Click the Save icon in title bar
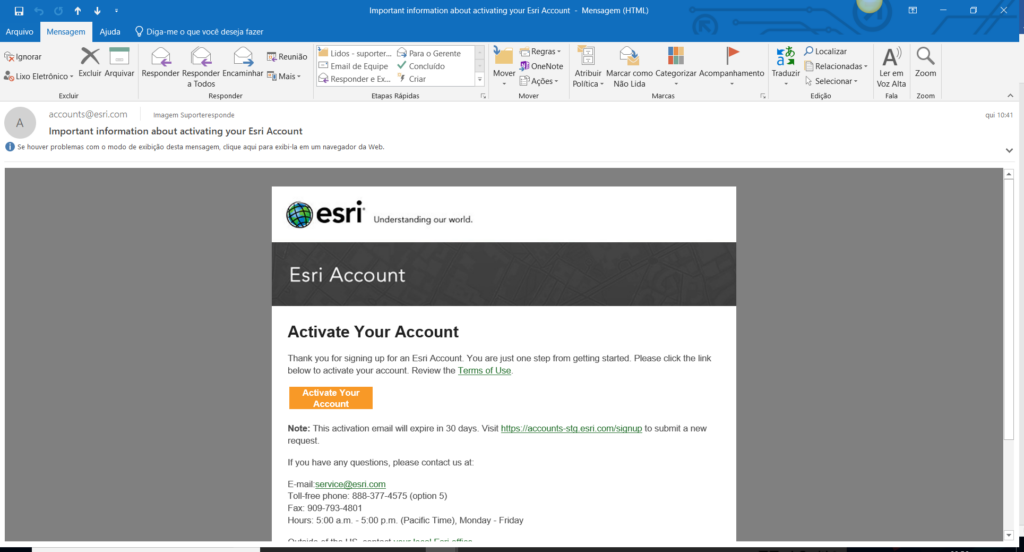Image resolution: width=1024 pixels, height=552 pixels. pos(19,10)
